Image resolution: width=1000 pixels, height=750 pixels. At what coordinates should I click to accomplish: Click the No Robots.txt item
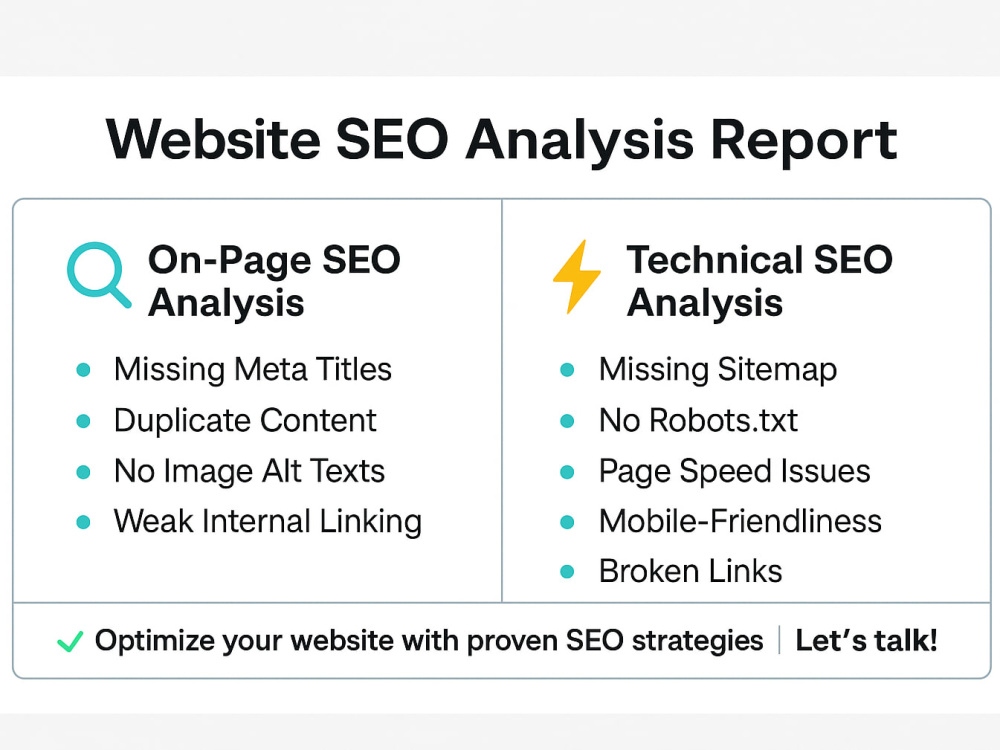pos(698,420)
